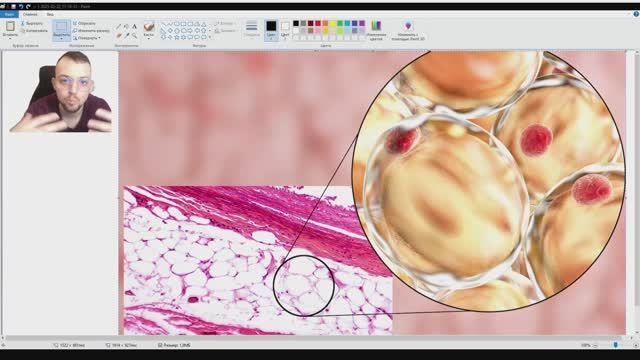
Task: Open the File menu tab
Action: click(x=9, y=14)
